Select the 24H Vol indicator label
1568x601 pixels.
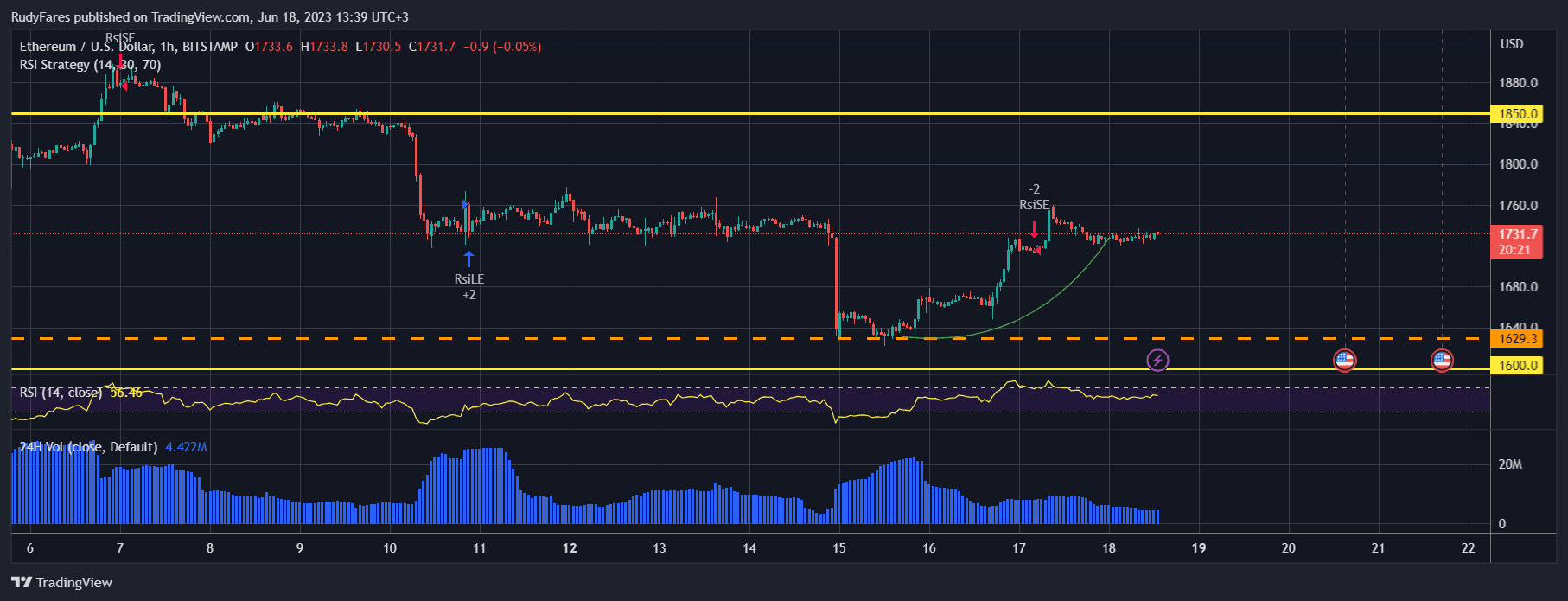coord(87,447)
